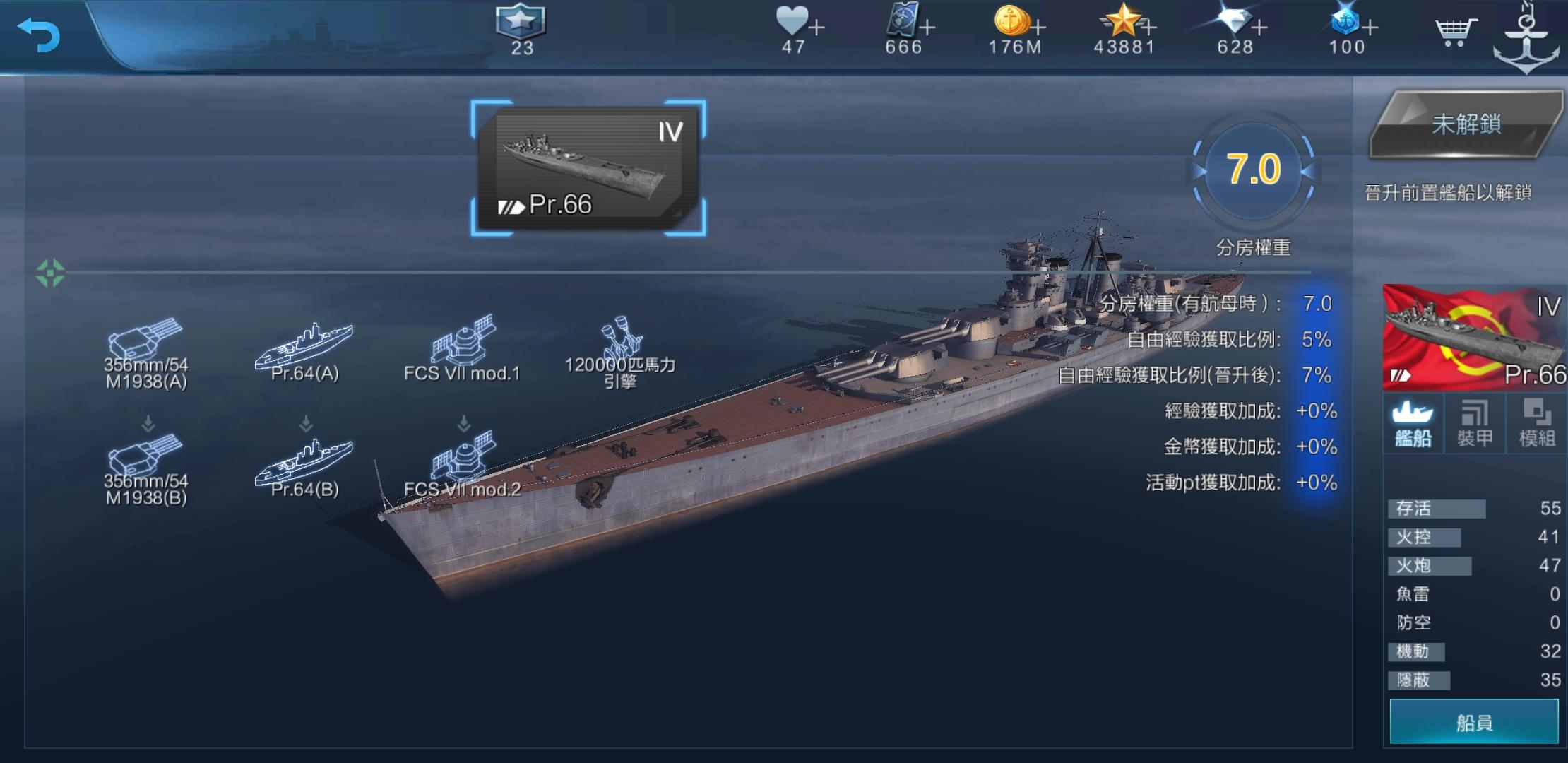Open the 模組 tab
The height and width of the screenshot is (763, 1568).
[1537, 424]
